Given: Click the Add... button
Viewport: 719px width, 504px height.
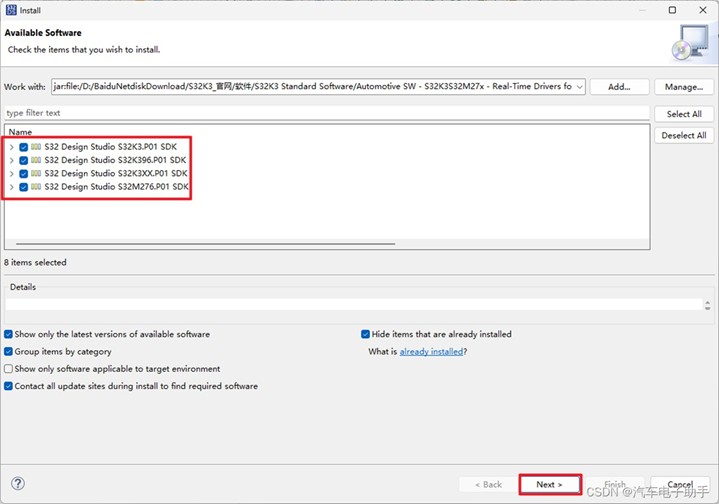Looking at the screenshot, I should point(619,87).
